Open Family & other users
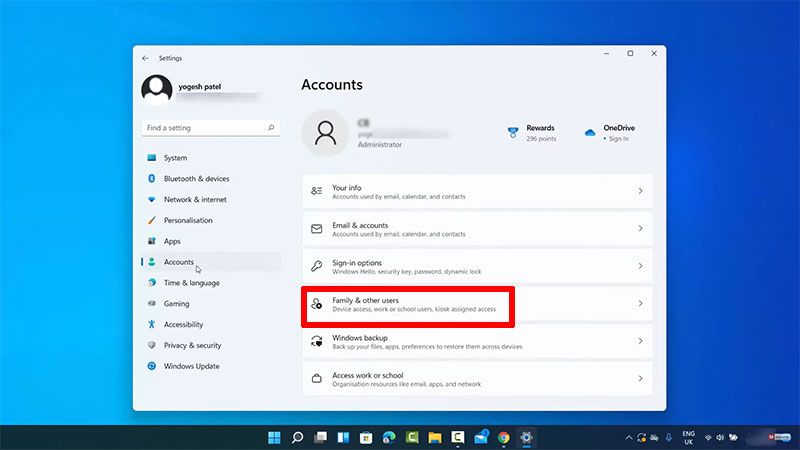The image size is (800, 450). pyautogui.click(x=478, y=304)
